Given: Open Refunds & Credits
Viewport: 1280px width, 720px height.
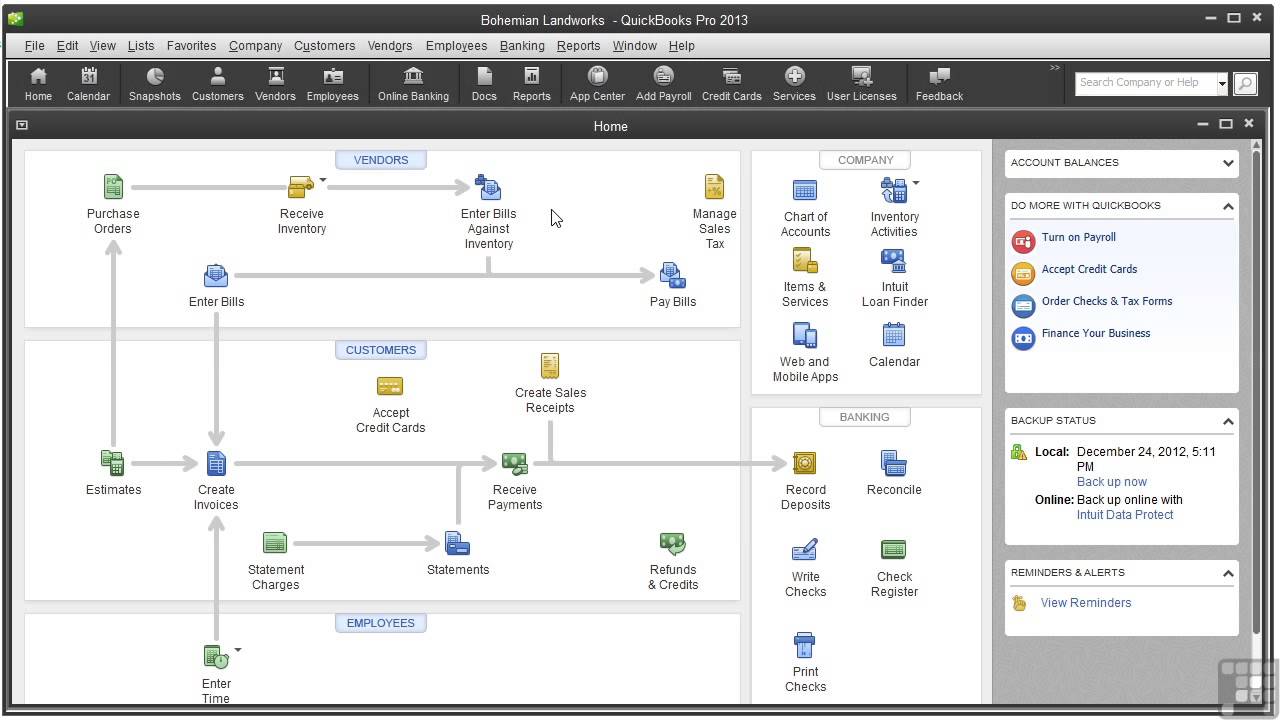Looking at the screenshot, I should [x=672, y=543].
